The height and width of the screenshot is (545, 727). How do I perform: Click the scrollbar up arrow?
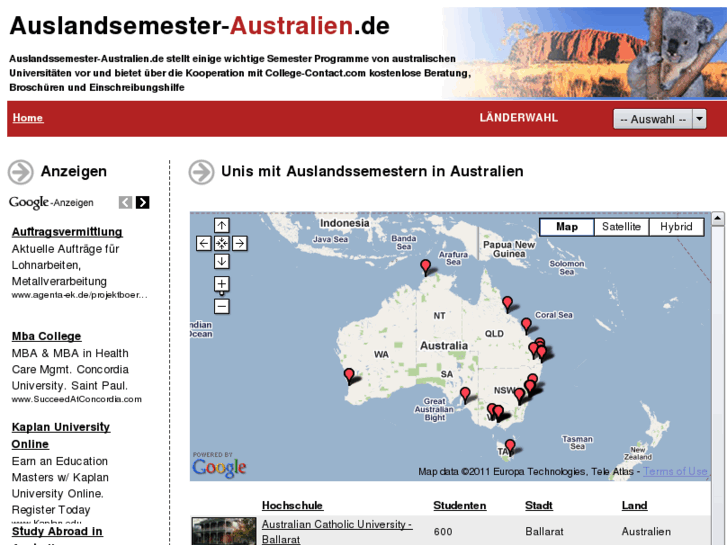(x=718, y=218)
